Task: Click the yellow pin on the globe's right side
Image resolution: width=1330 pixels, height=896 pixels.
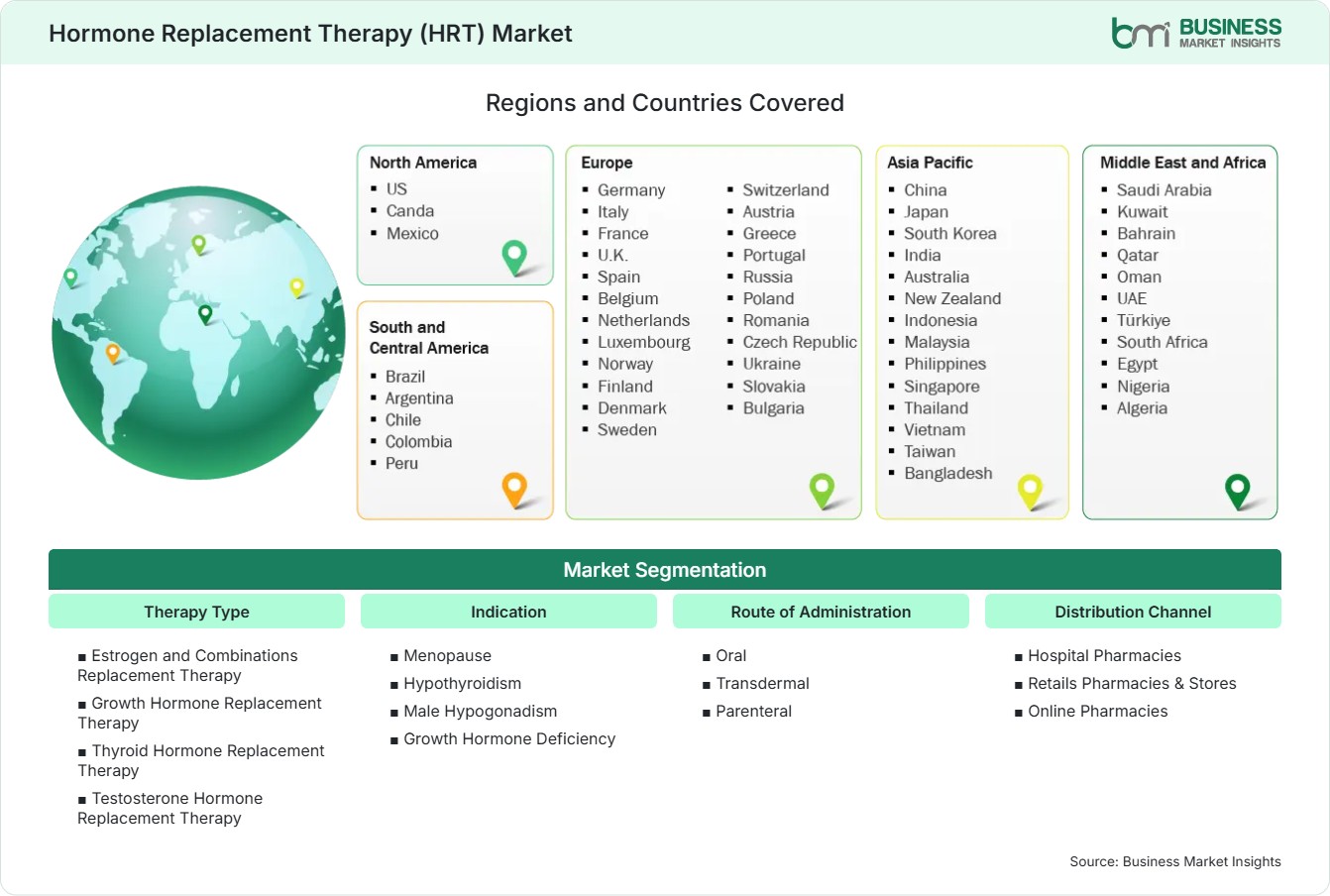Action: coord(296,287)
